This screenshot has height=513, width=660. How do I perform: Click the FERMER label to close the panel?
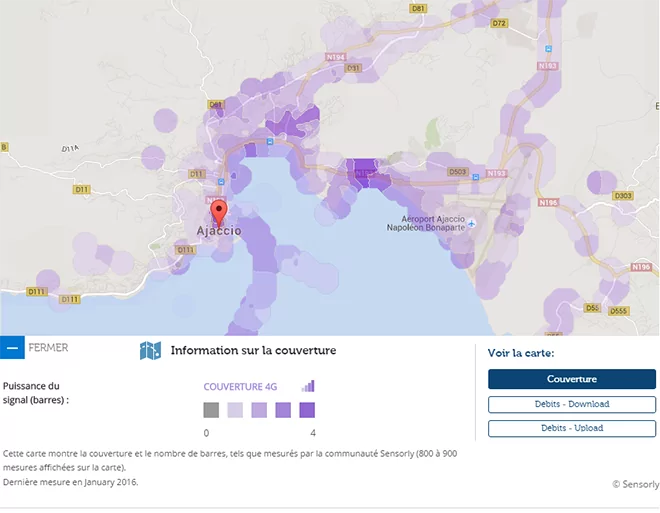click(48, 348)
